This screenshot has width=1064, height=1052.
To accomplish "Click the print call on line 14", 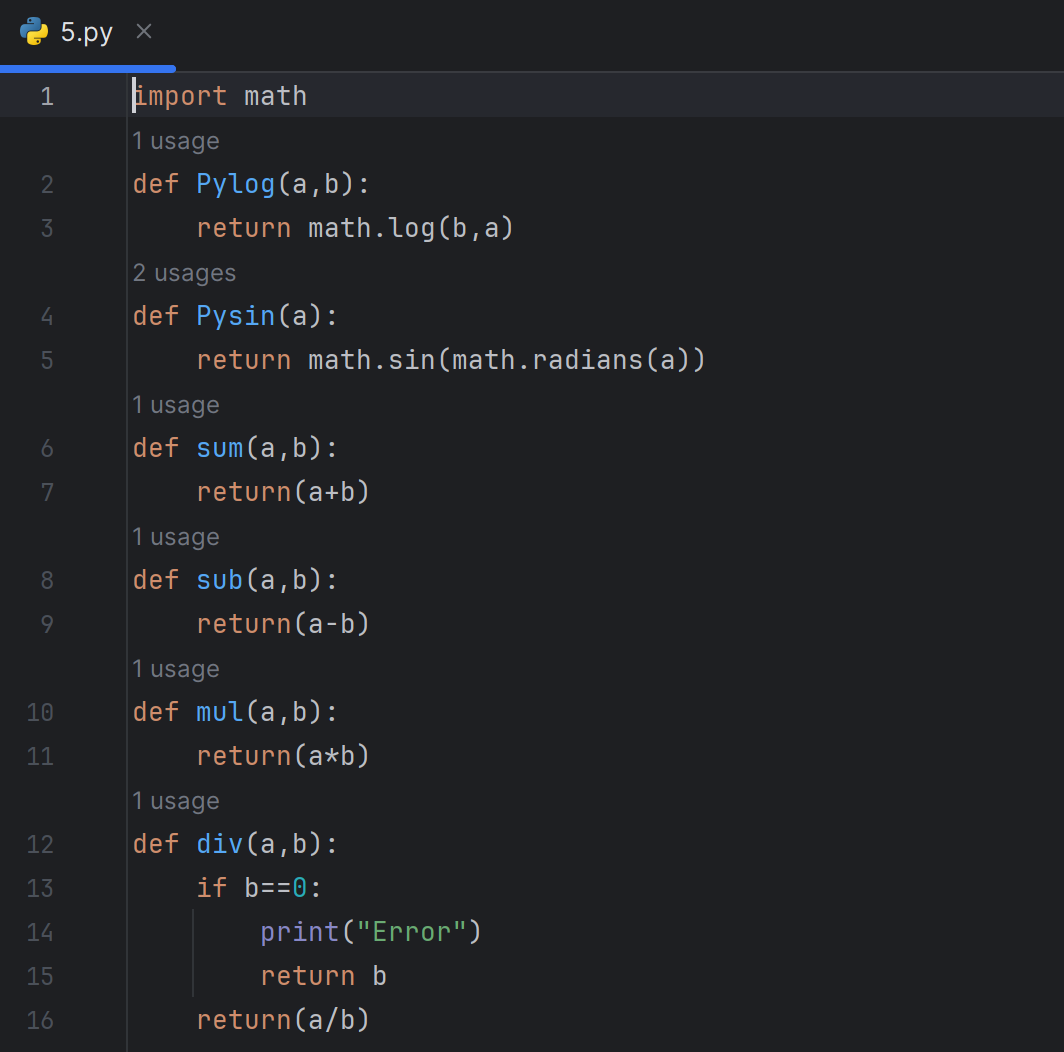I will click(300, 932).
